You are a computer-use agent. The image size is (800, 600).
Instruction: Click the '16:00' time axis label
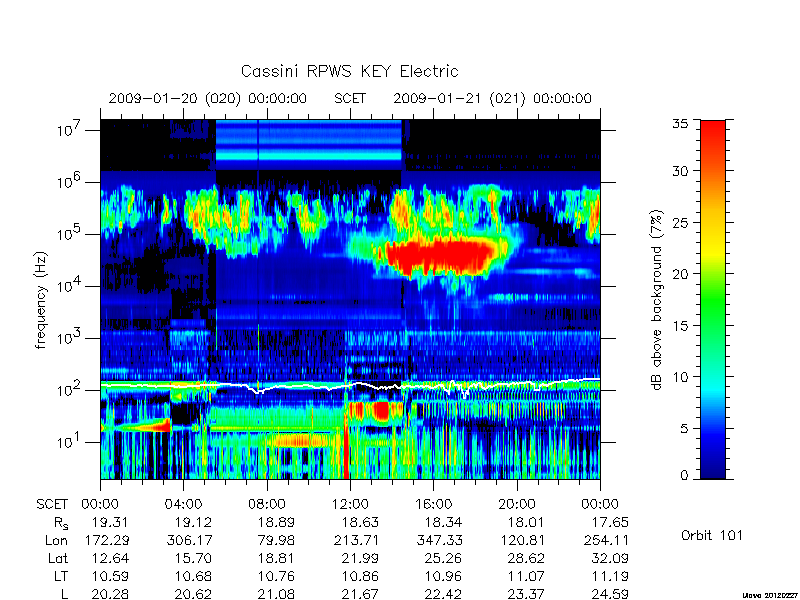(434, 504)
